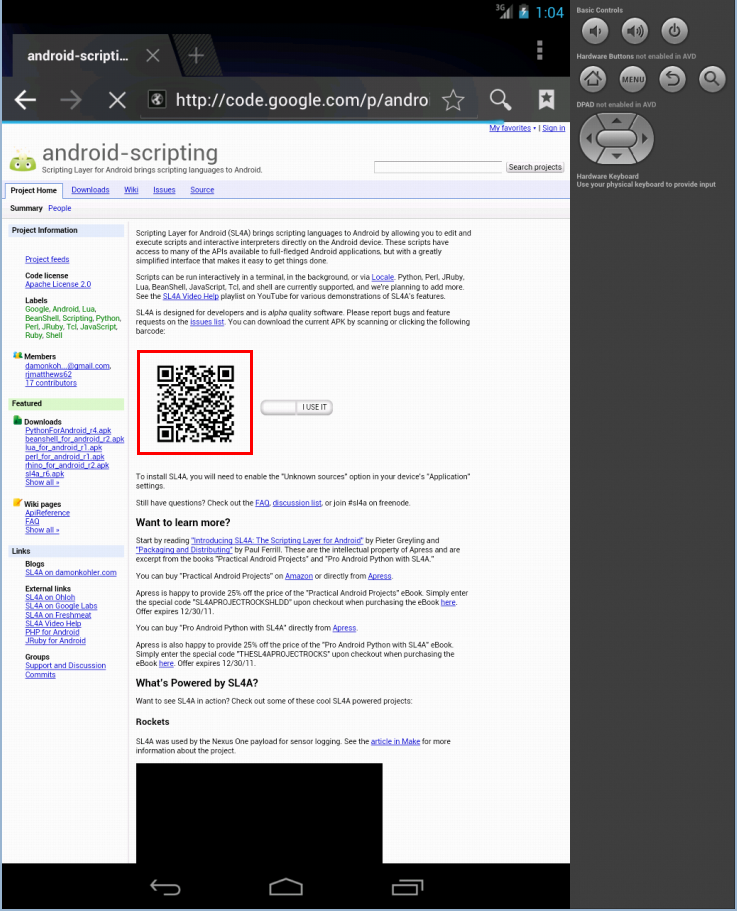
Task: Open PHP for Android link
Action: 52,632
